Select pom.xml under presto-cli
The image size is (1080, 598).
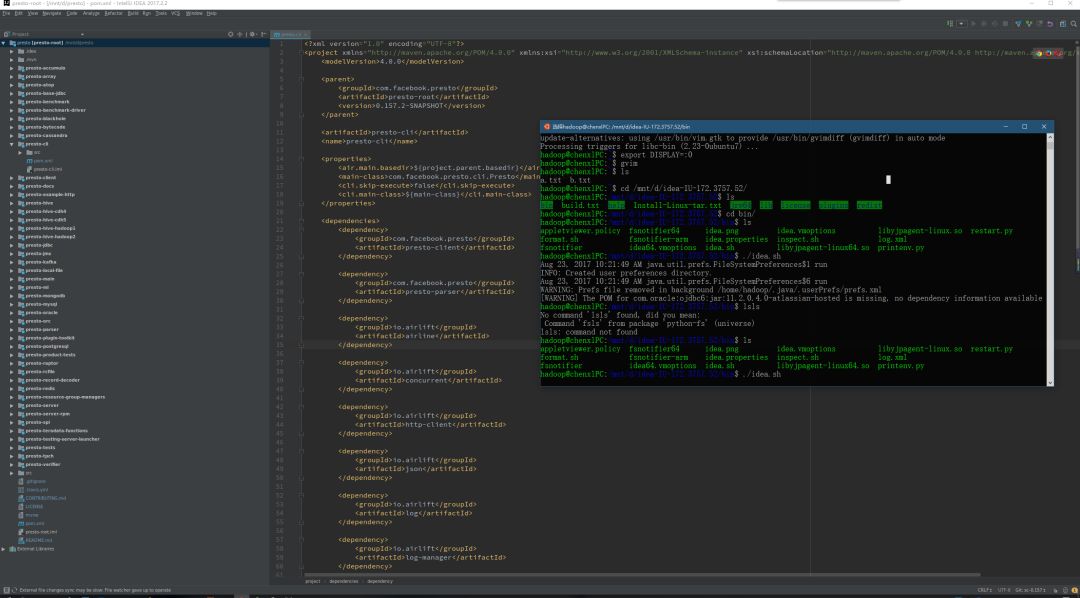click(43, 161)
